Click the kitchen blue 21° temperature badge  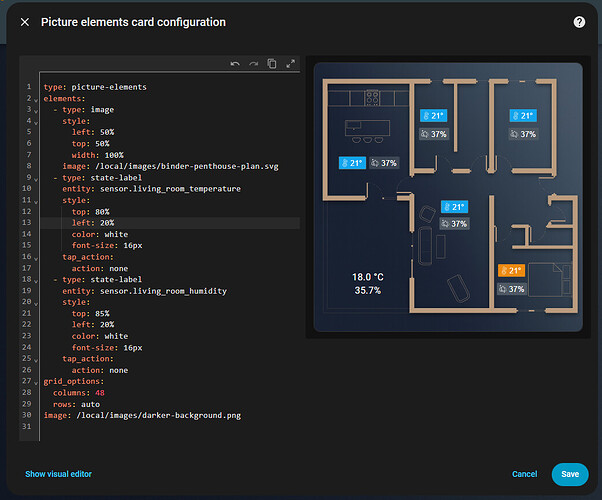353,162
